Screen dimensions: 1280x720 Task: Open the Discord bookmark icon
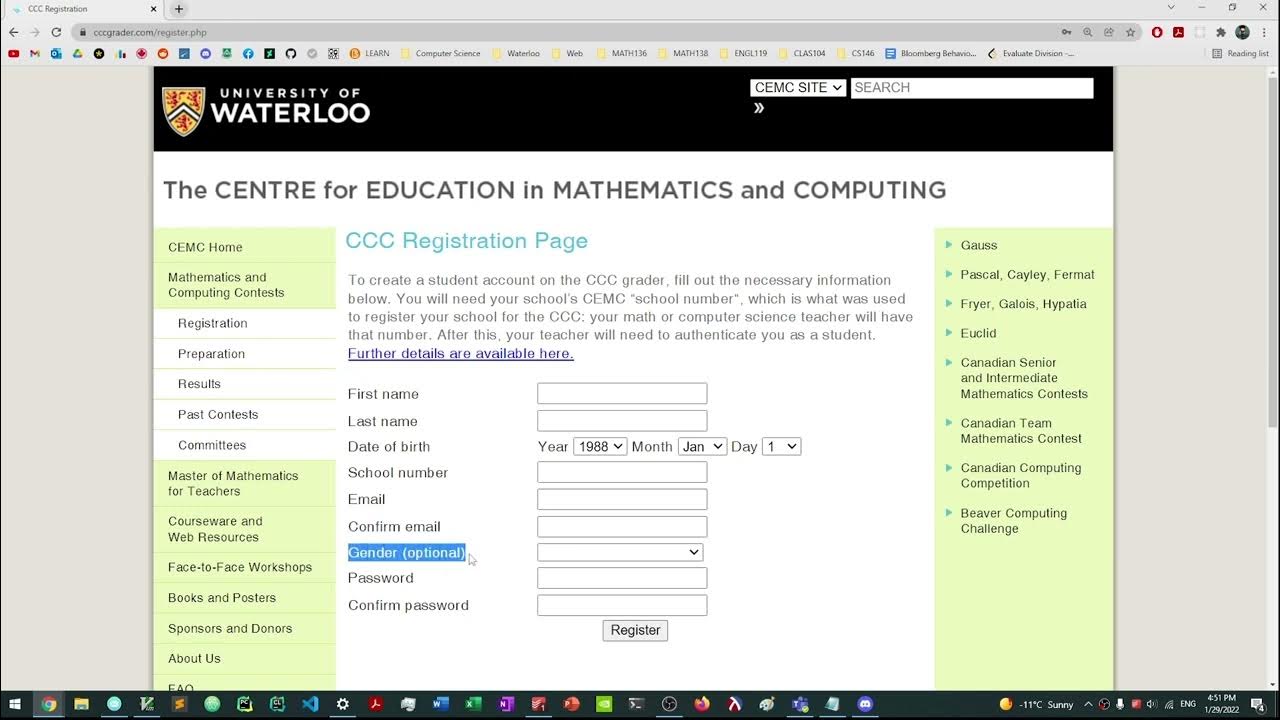[205, 54]
